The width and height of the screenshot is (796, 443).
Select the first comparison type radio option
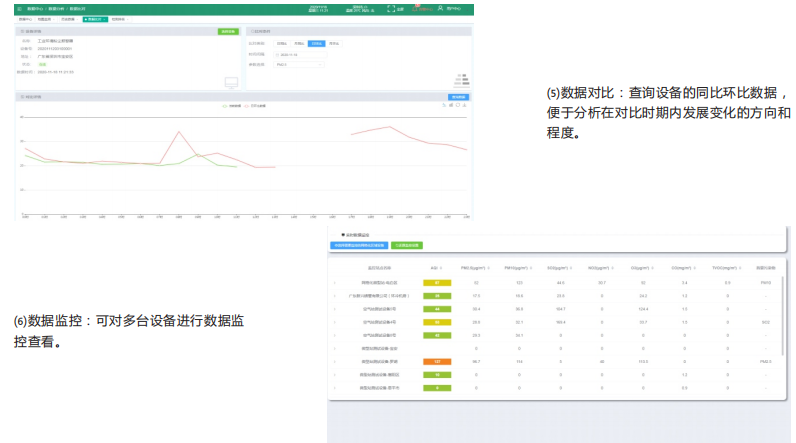point(283,44)
